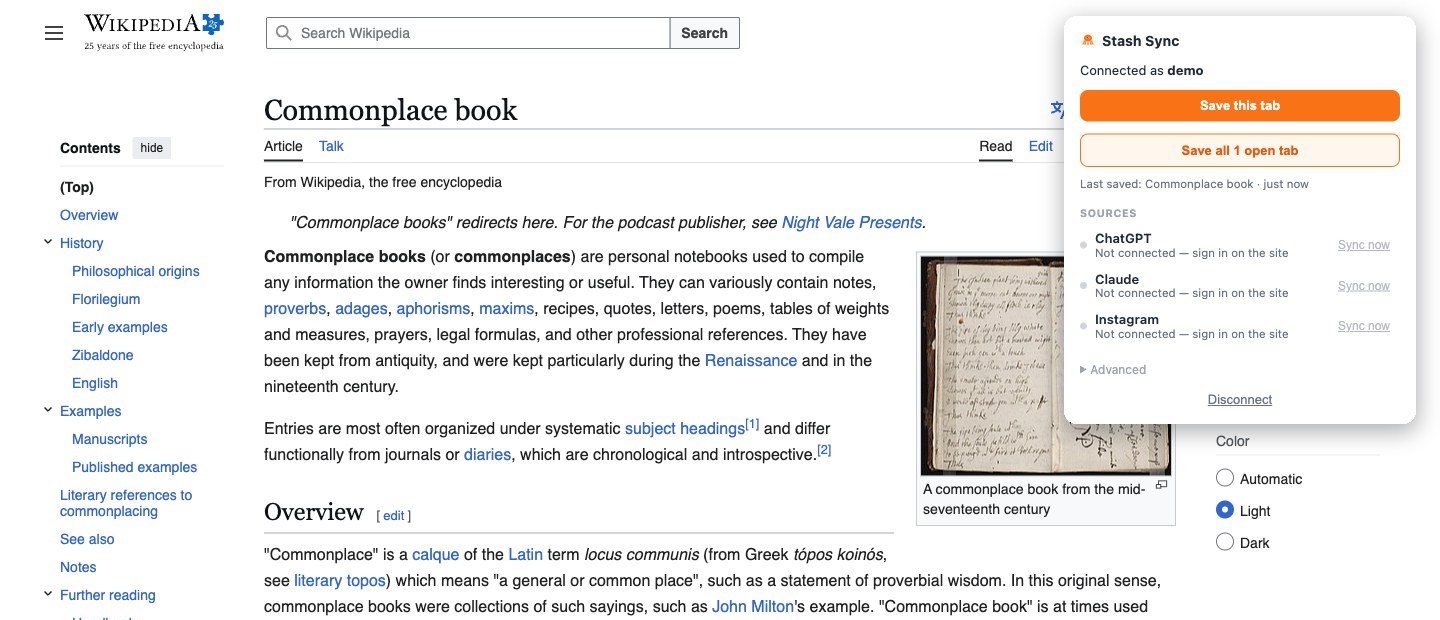Click the Search button
The image size is (1440, 620).
[x=704, y=33]
